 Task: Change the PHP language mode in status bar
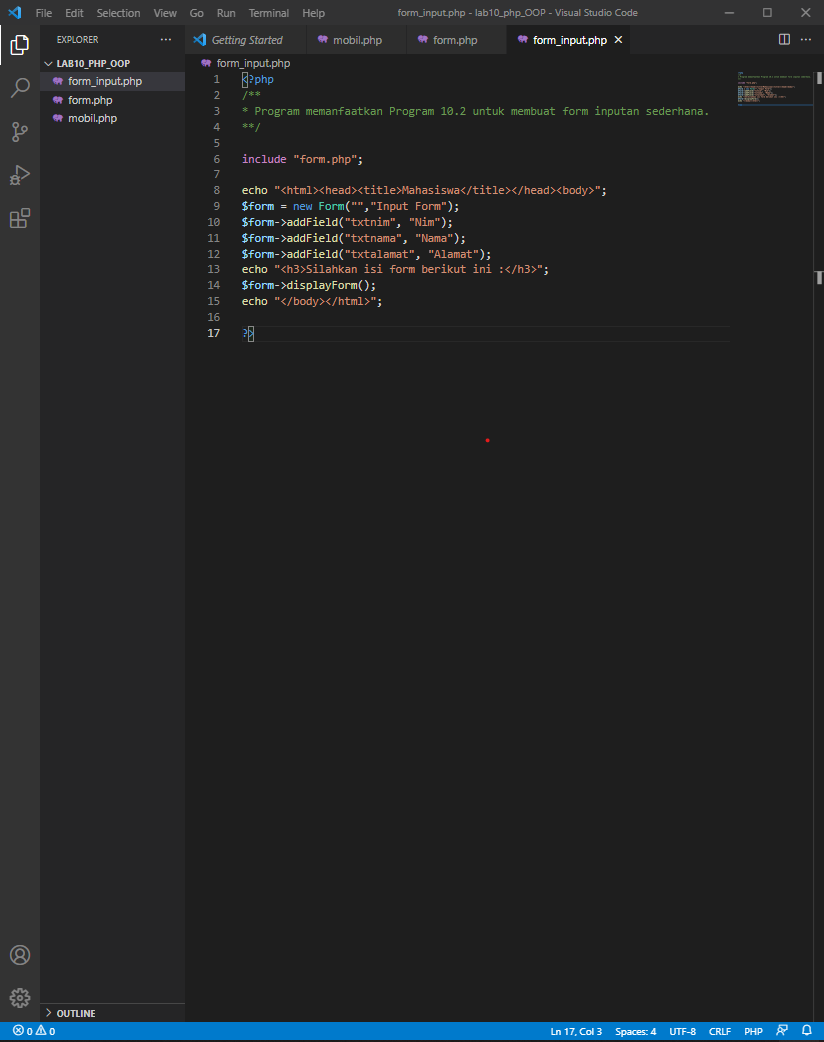[x=753, y=1030]
